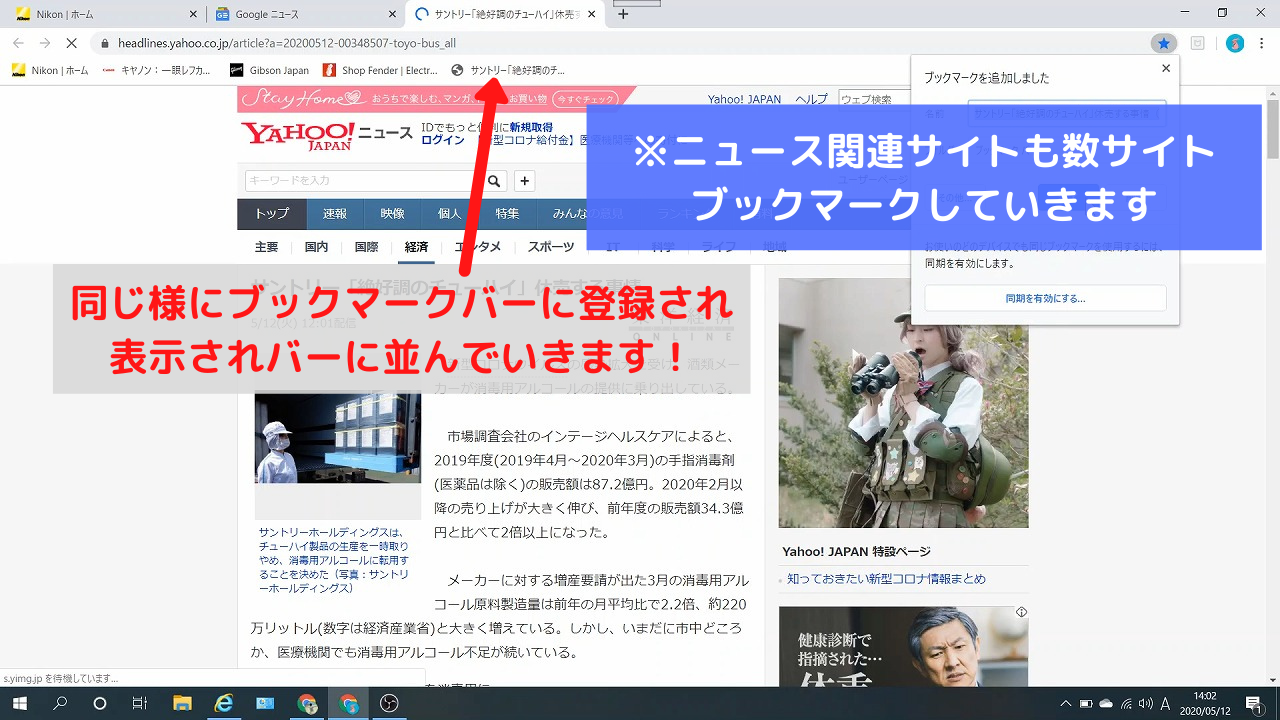Screen dimensions: 1280x720
Task: Open the キヤノン bookmark in bookmarks bar
Action: [x=157, y=70]
